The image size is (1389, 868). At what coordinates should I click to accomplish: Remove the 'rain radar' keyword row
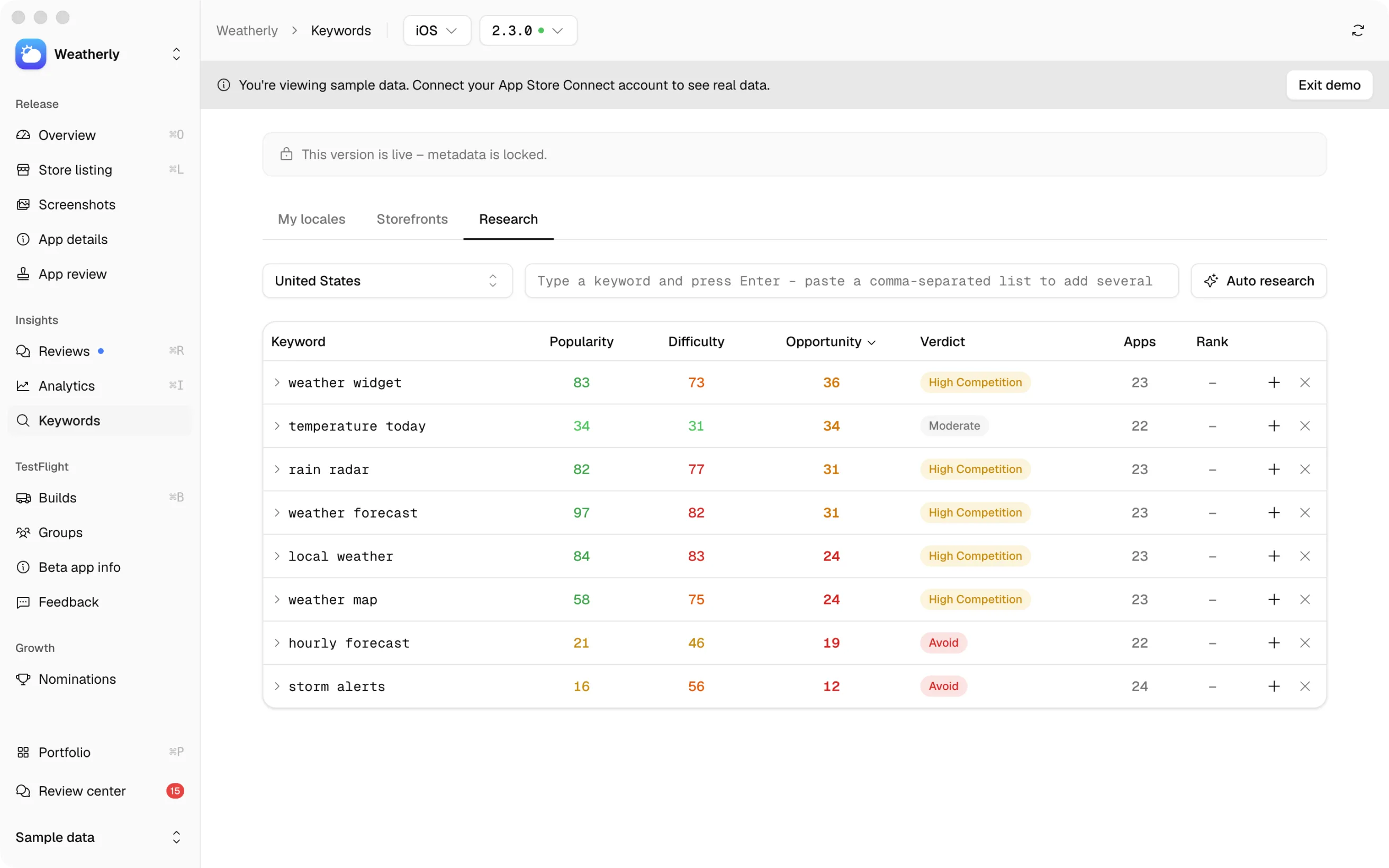pyautogui.click(x=1305, y=469)
